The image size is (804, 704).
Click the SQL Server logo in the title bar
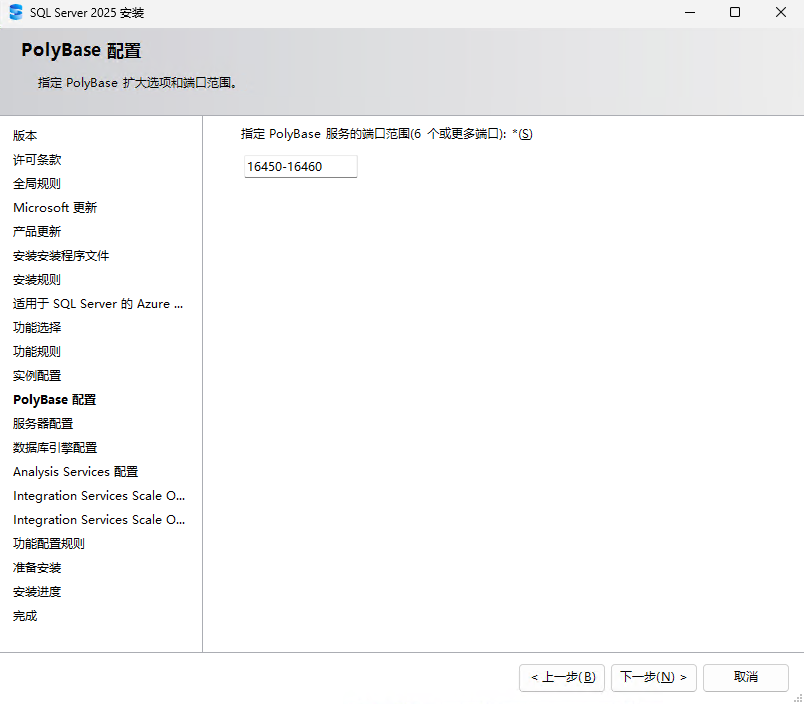(x=15, y=12)
